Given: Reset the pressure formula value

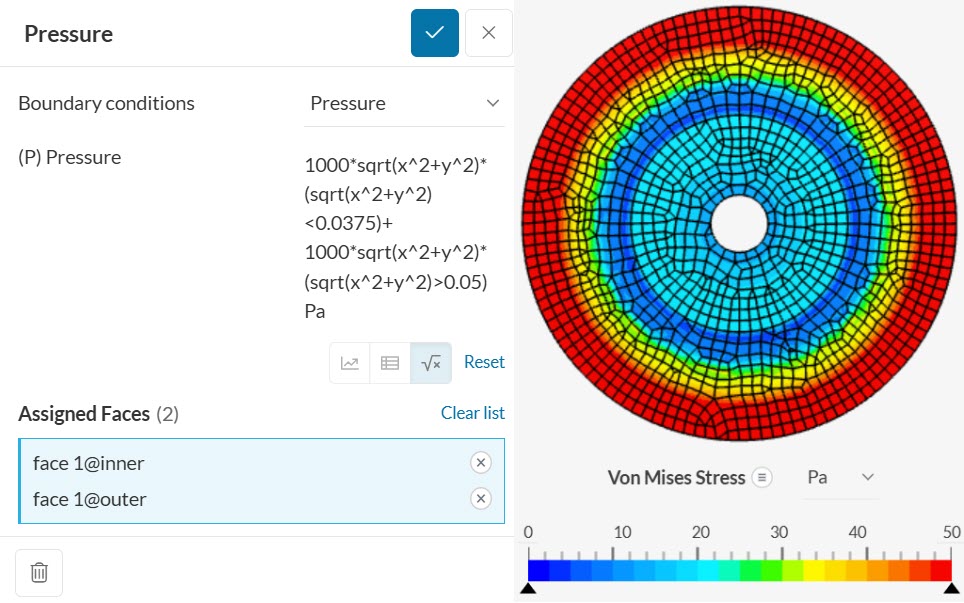Looking at the screenshot, I should coord(484,362).
